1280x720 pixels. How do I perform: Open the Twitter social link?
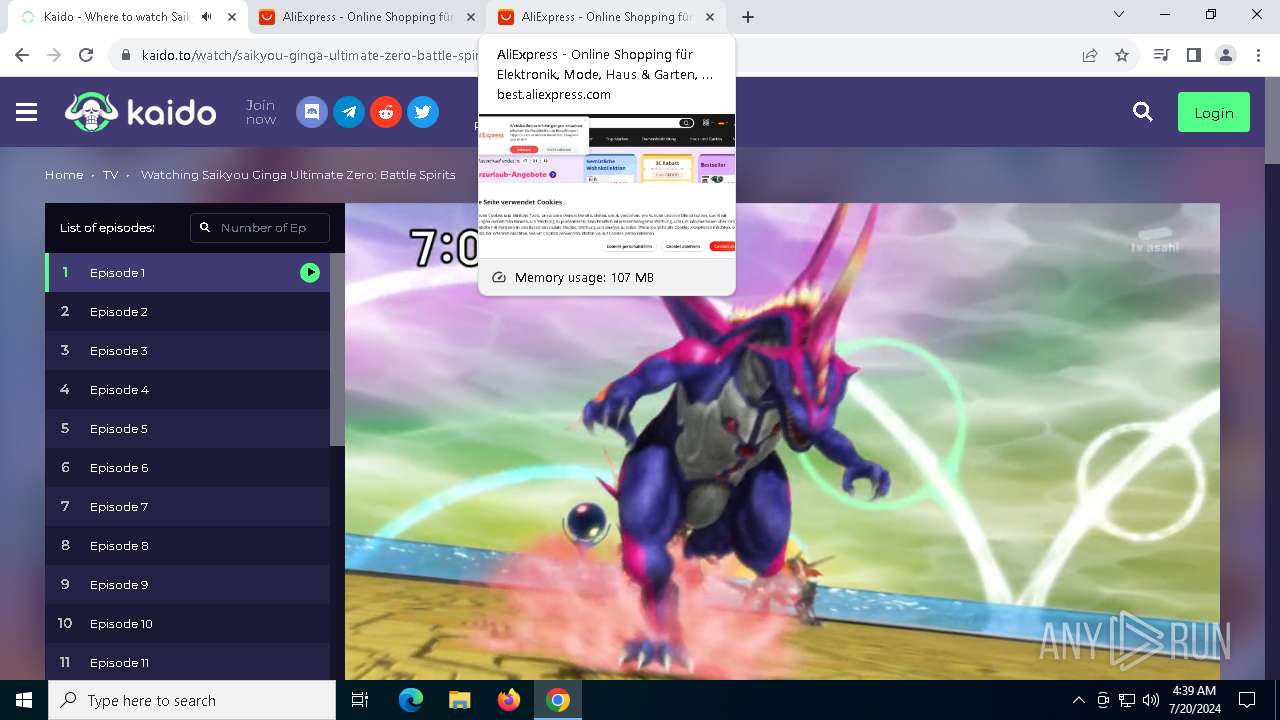tap(423, 112)
